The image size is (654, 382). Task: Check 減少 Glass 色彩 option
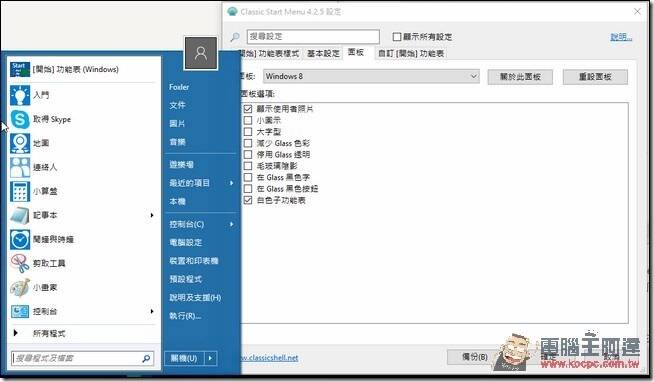248,143
